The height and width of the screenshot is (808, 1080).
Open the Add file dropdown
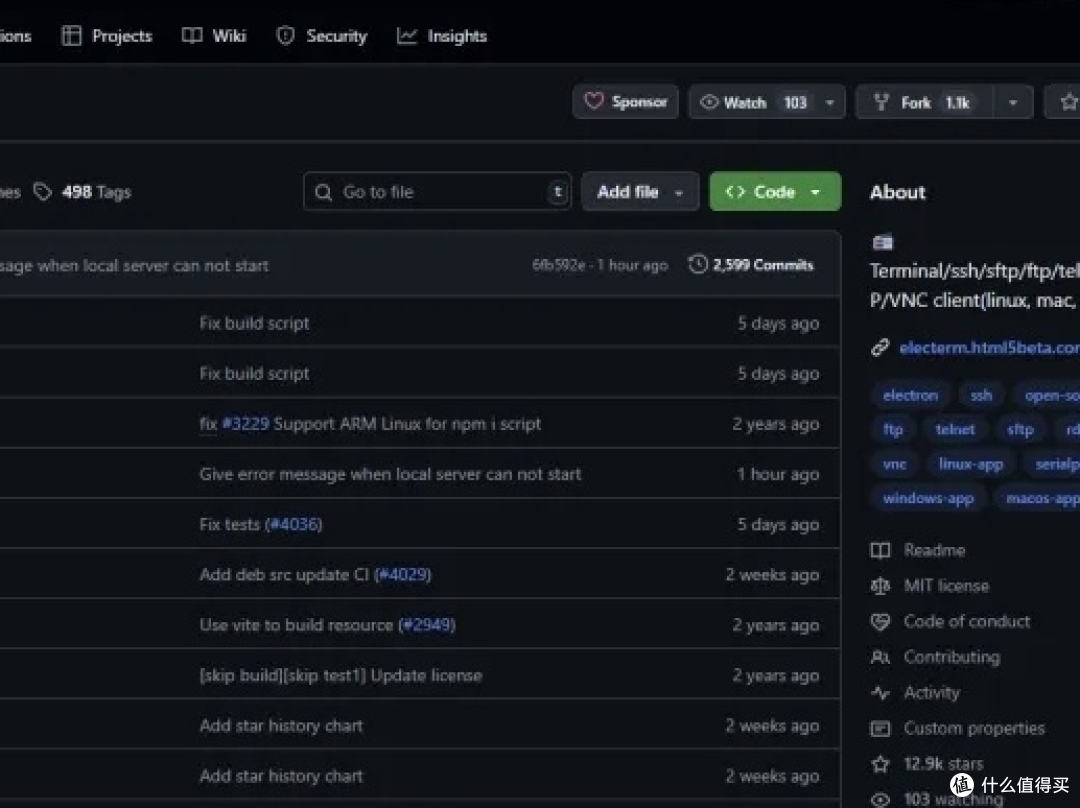(640, 191)
